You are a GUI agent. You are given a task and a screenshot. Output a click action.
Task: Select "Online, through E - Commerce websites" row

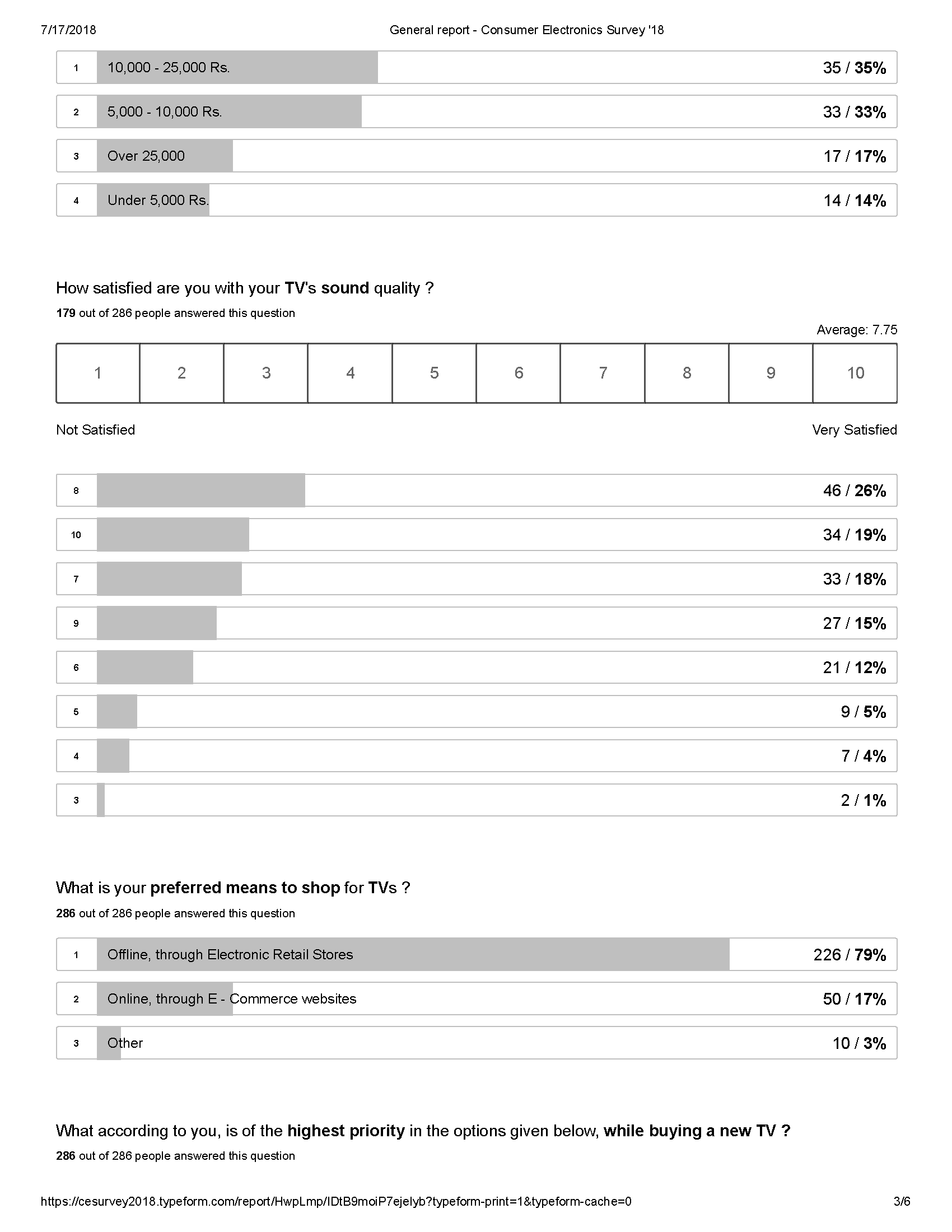tap(476, 998)
